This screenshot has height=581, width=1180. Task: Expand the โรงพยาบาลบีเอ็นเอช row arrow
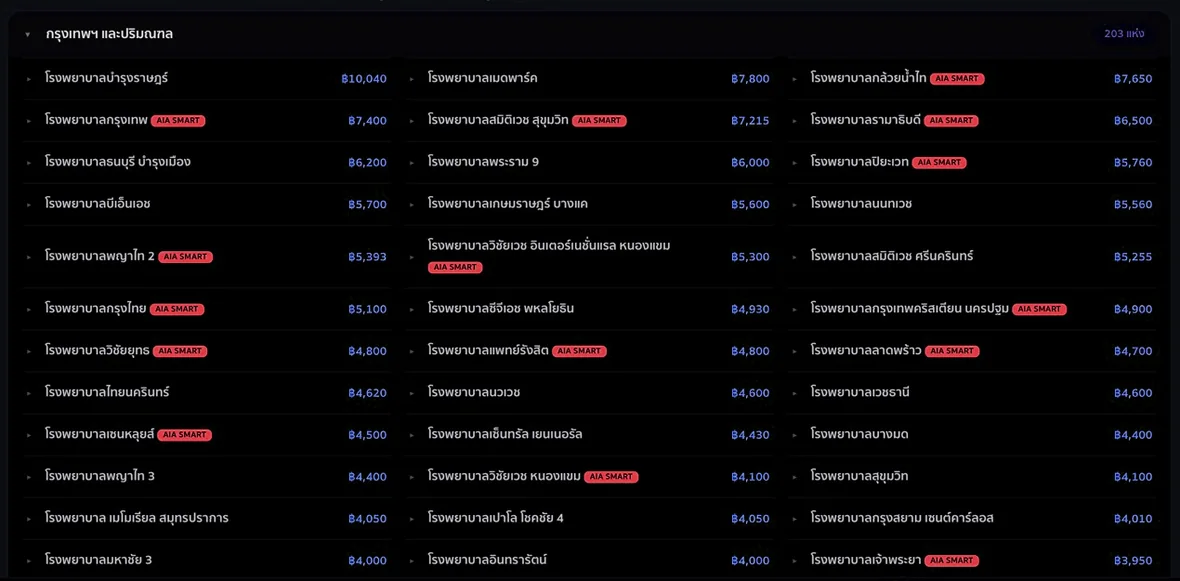tap(29, 204)
